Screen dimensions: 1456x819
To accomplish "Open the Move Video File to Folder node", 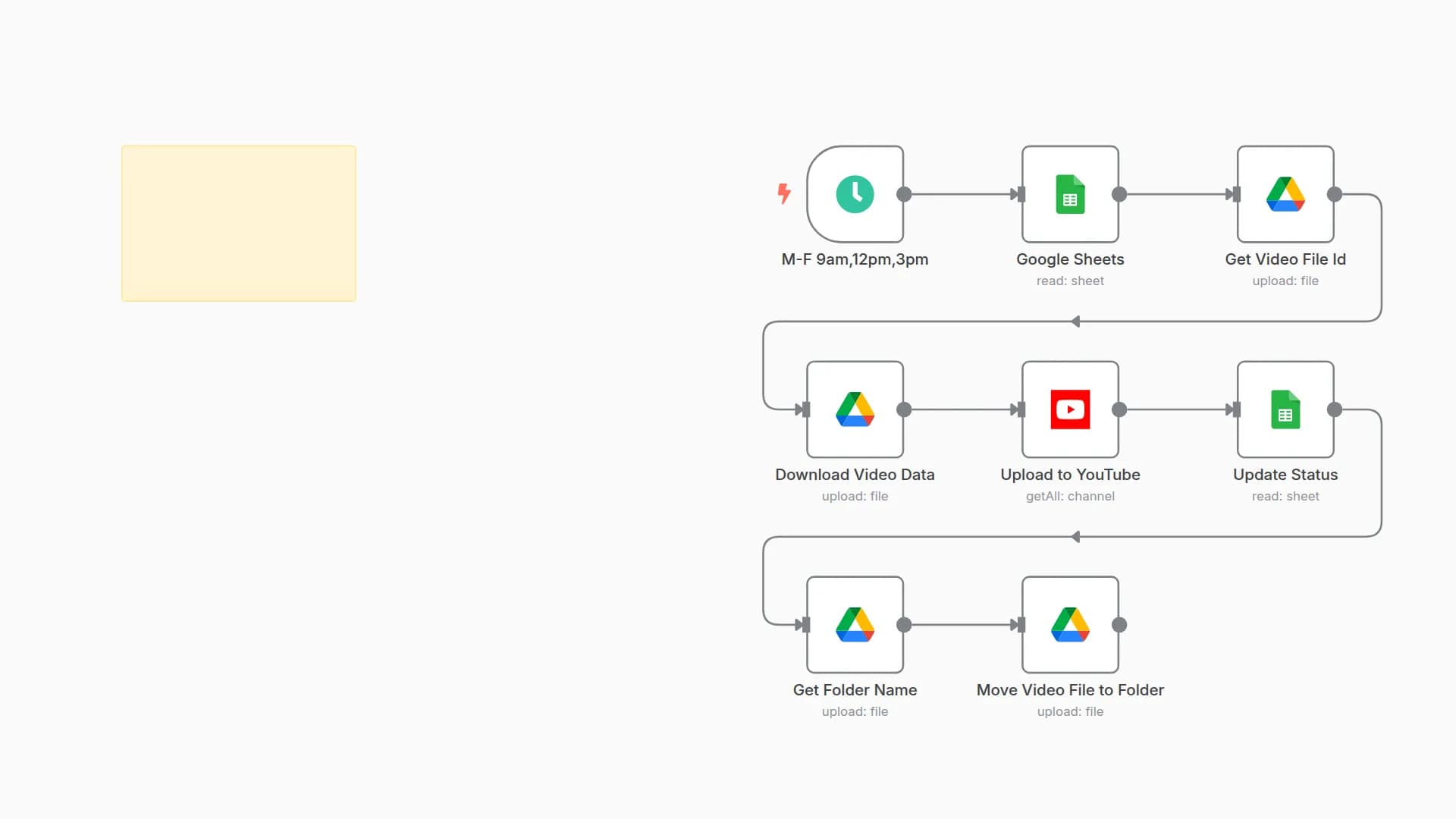I will [1070, 625].
